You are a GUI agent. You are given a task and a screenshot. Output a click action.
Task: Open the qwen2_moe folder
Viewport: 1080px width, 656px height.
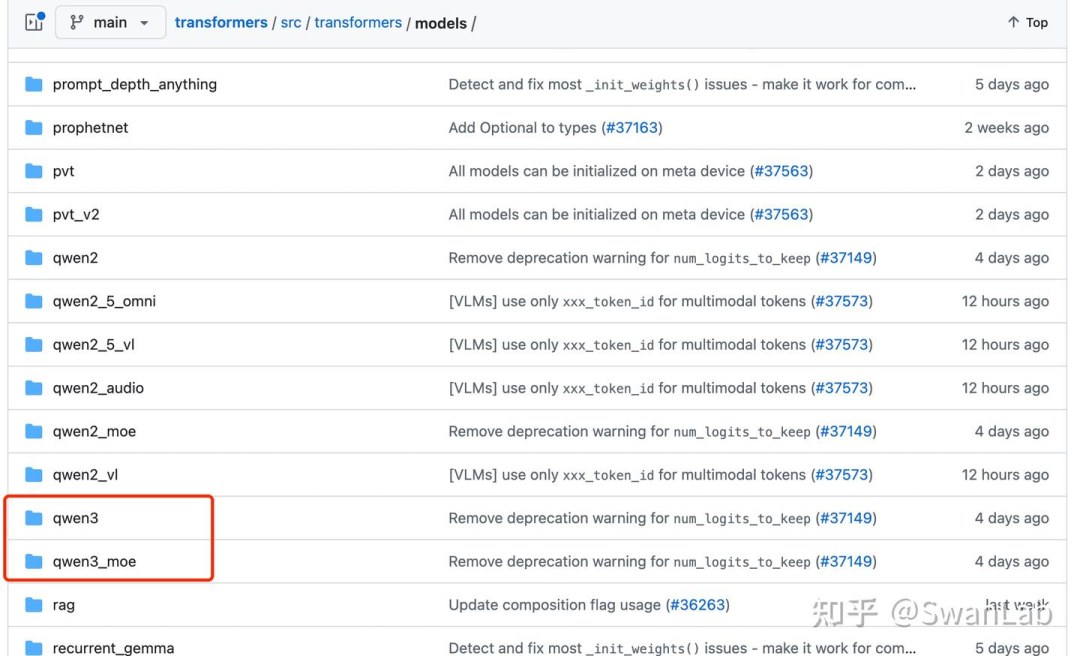pos(94,431)
